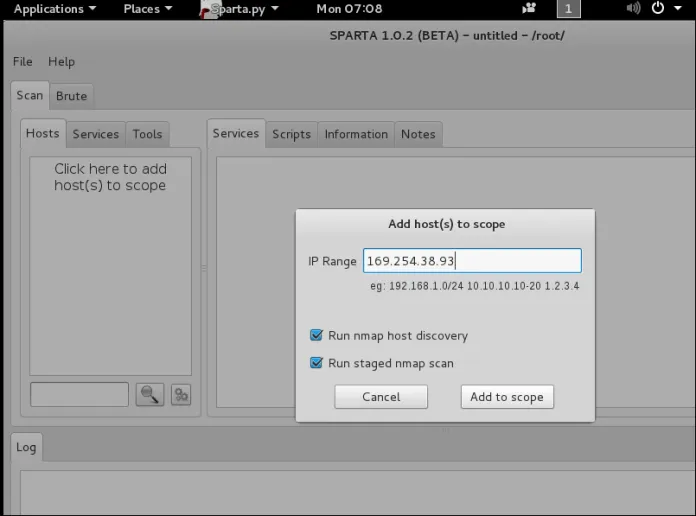Viewport: 696px width, 516px height.
Task: Click the workspace switcher indicator 1
Action: [x=568, y=9]
